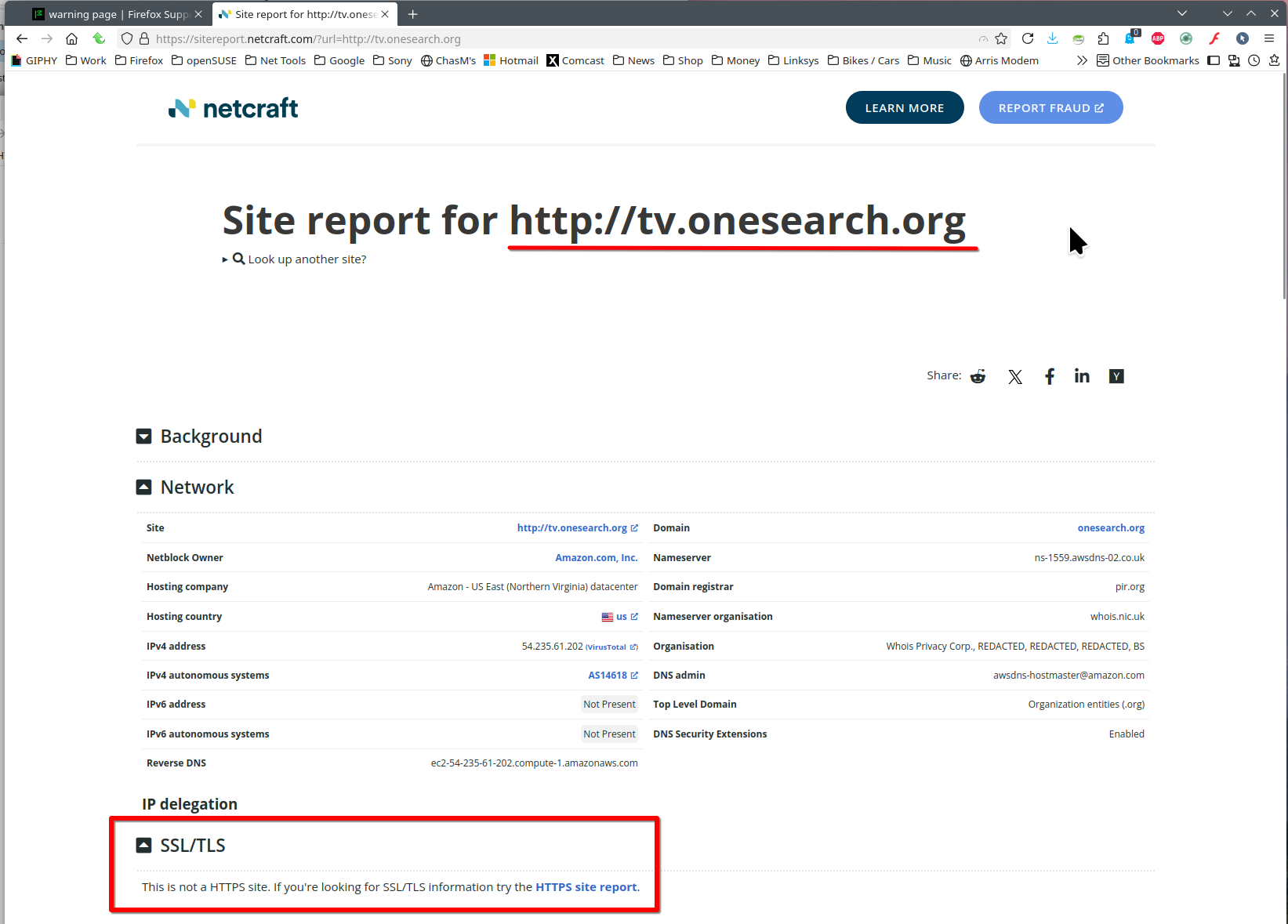The image size is (1288, 924).
Task: Open the AS14618 autonomous system link
Action: pos(613,676)
